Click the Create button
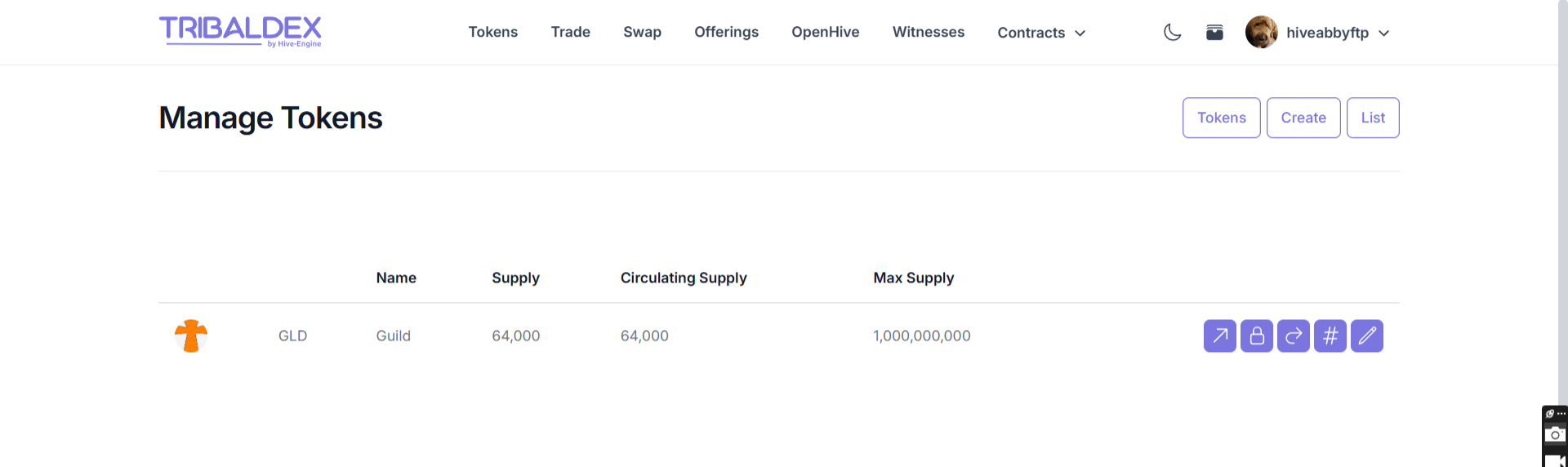Viewport: 1568px width, 467px height. pyautogui.click(x=1303, y=118)
